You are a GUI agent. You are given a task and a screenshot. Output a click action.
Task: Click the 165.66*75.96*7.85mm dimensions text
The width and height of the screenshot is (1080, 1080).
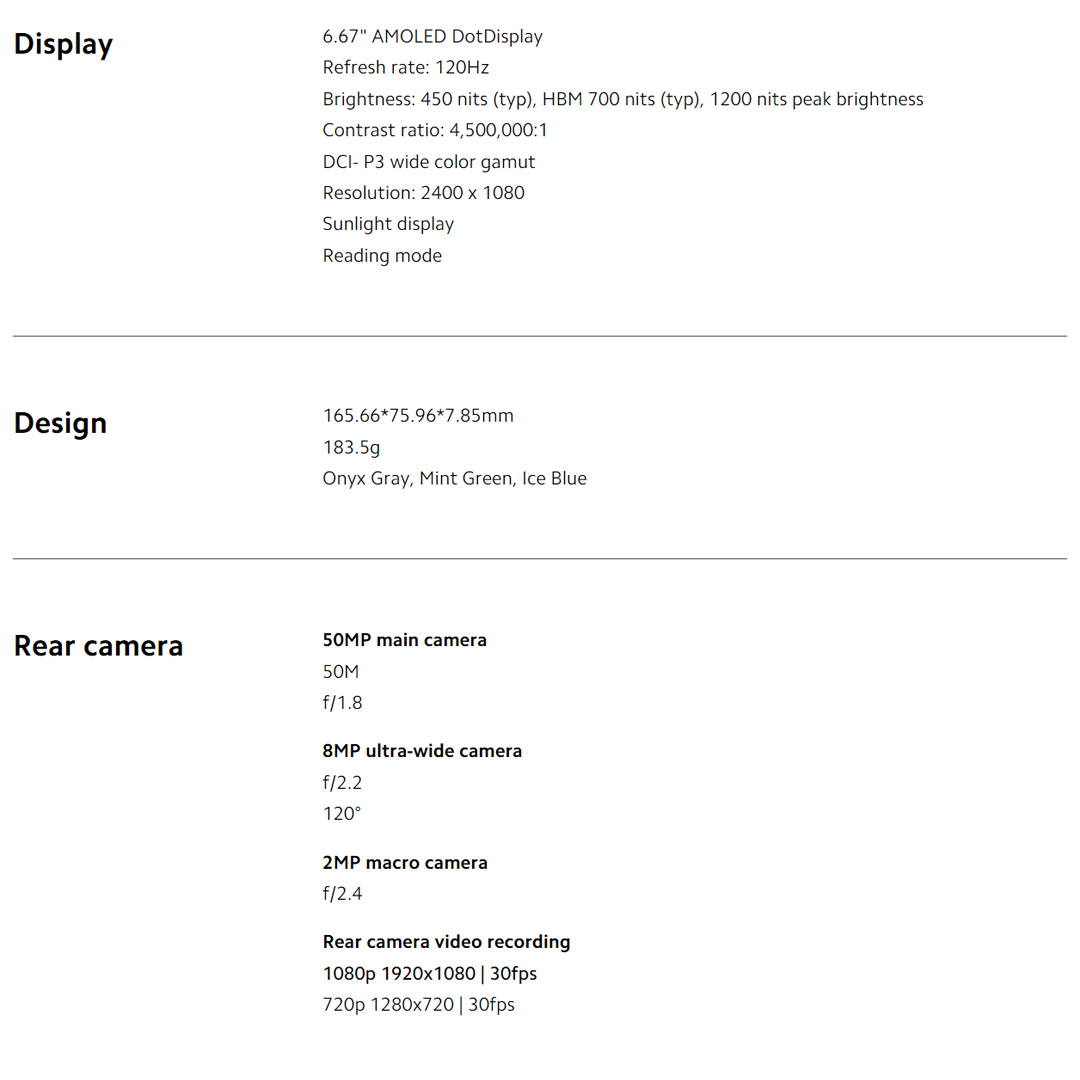(418, 416)
